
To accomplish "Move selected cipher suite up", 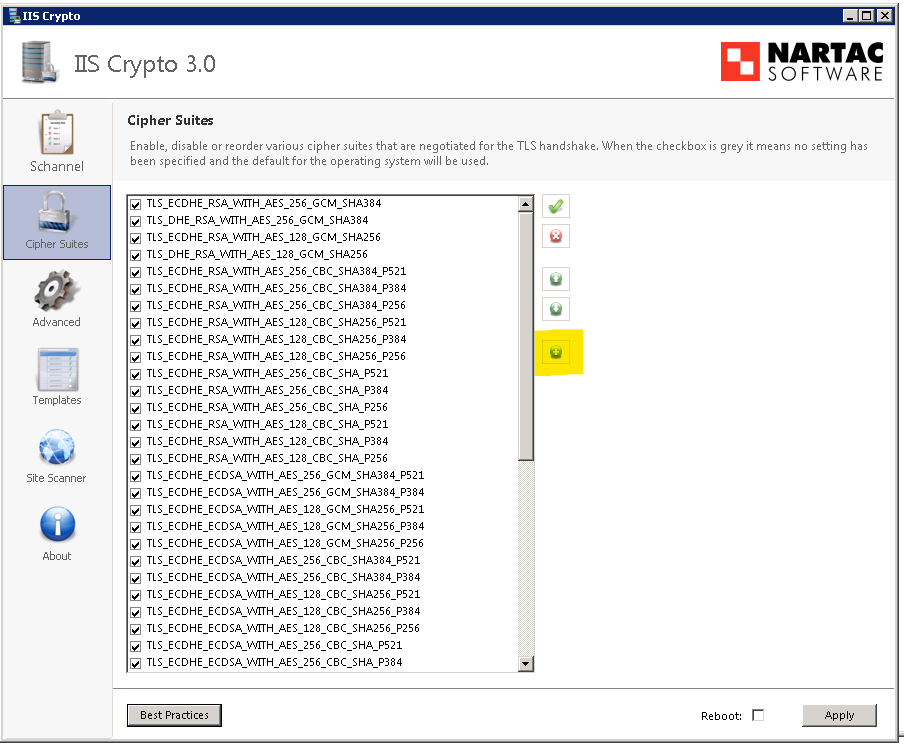I will tap(556, 279).
